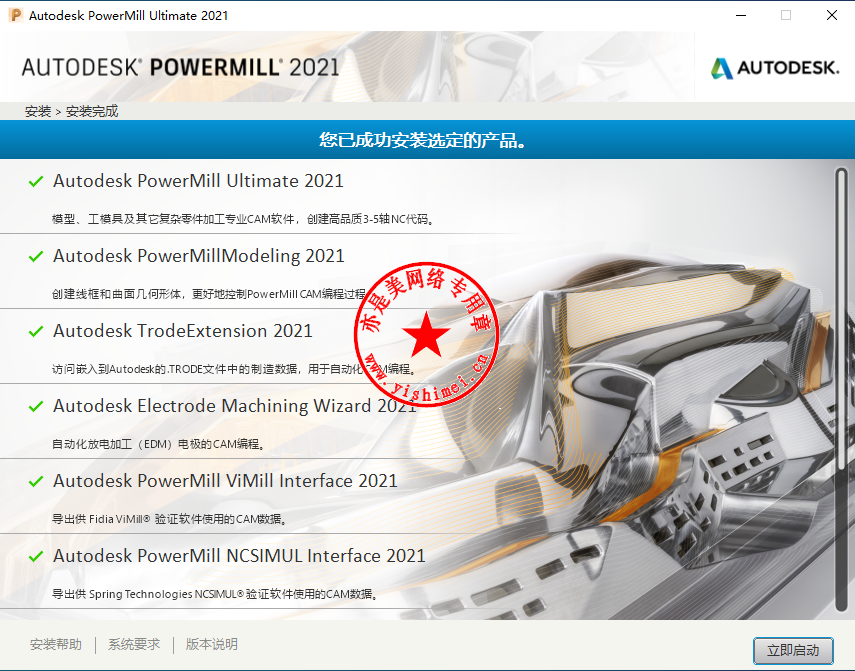Close the PowerMill installer window
The image size is (855, 671).
click(x=832, y=15)
